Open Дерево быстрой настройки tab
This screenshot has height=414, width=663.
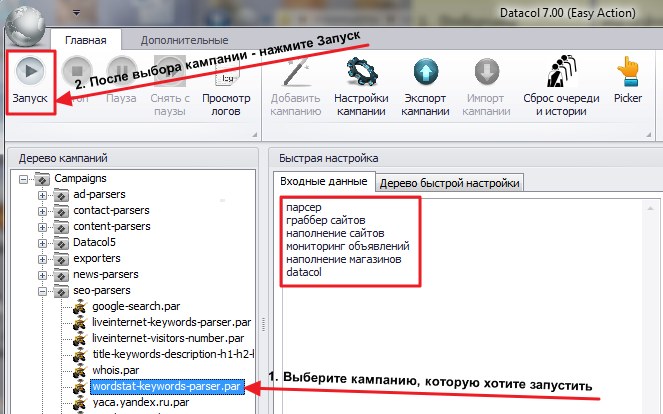(449, 183)
